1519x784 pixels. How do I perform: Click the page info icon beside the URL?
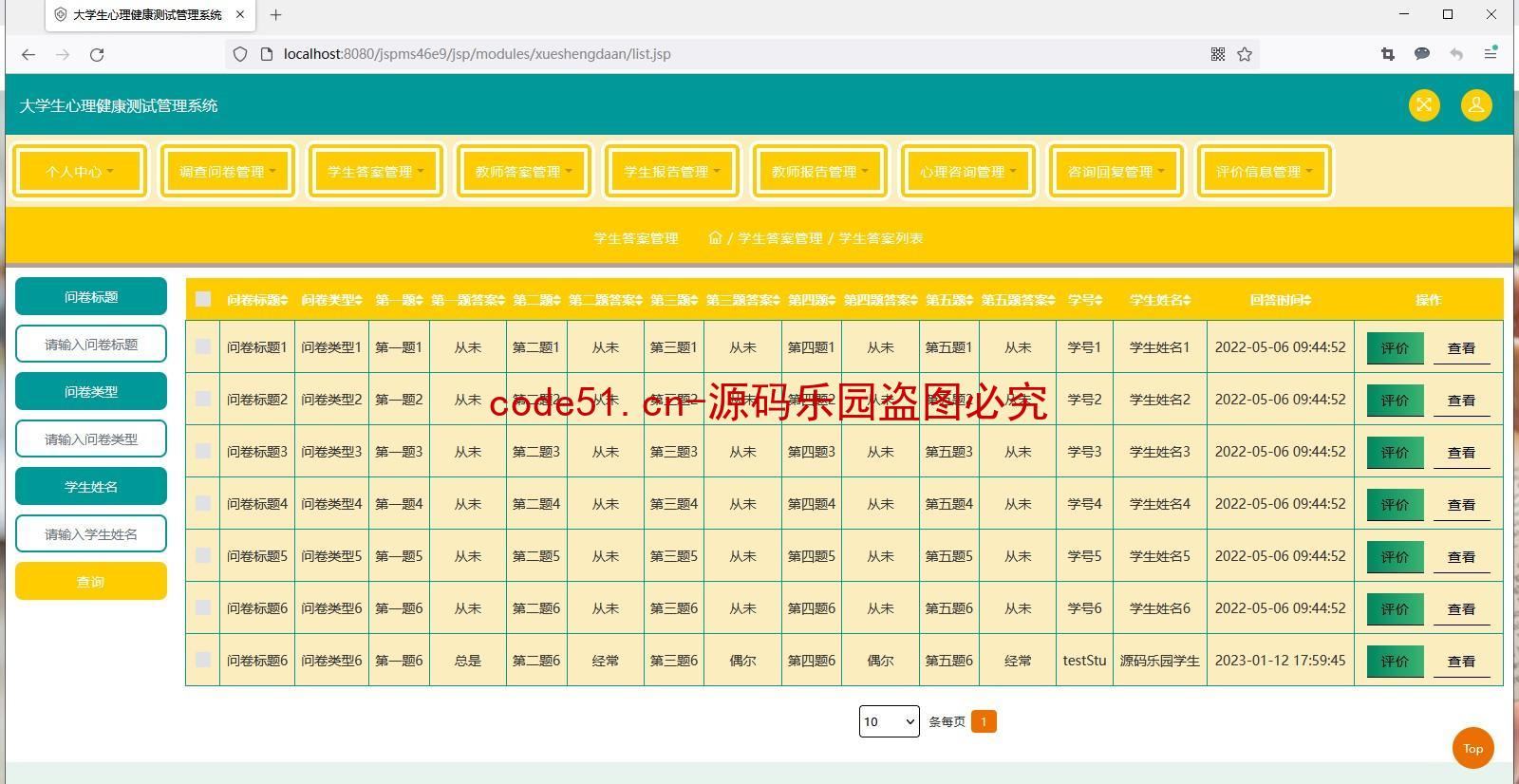click(x=267, y=54)
